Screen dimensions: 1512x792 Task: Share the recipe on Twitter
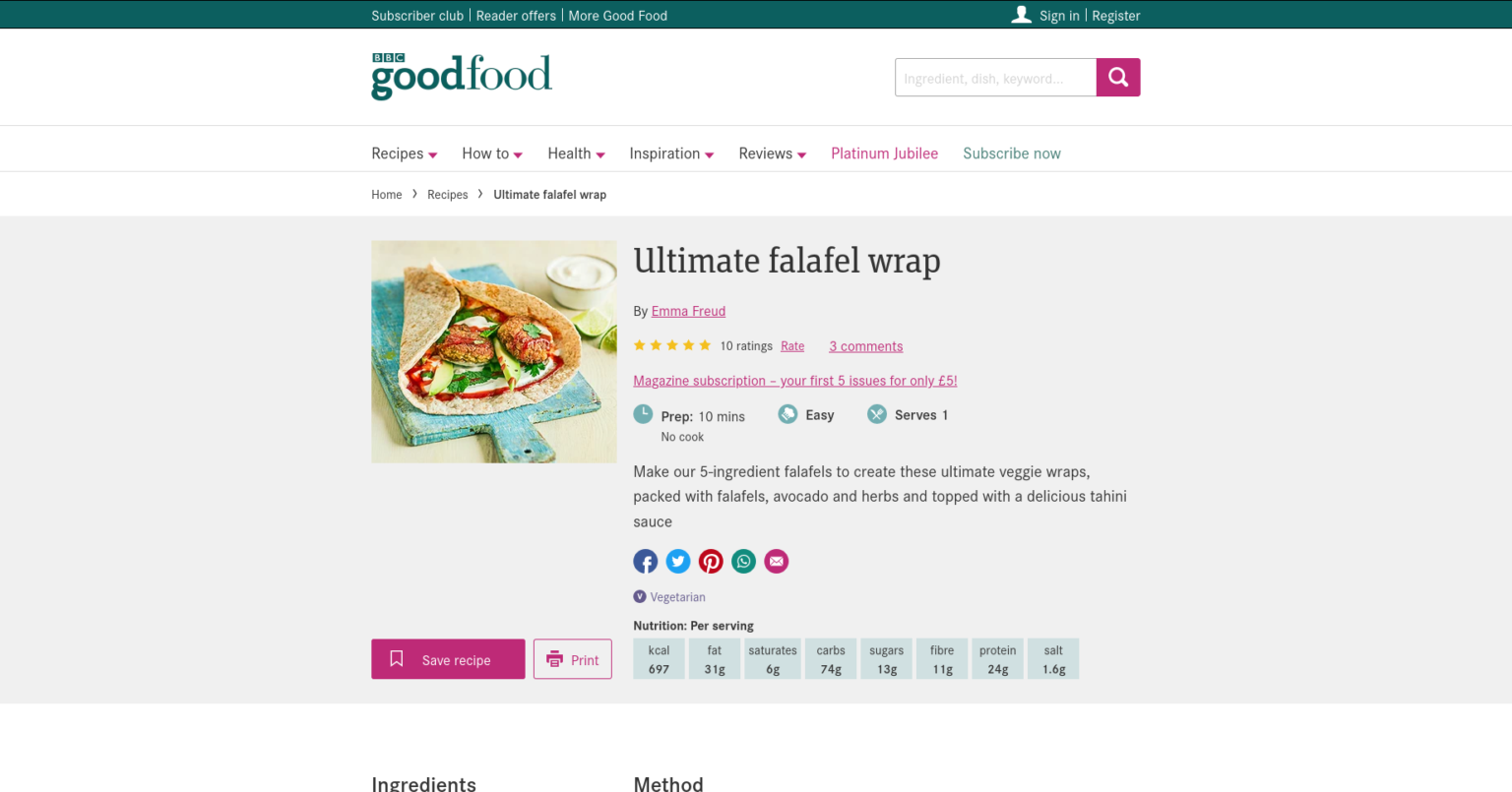(x=678, y=561)
